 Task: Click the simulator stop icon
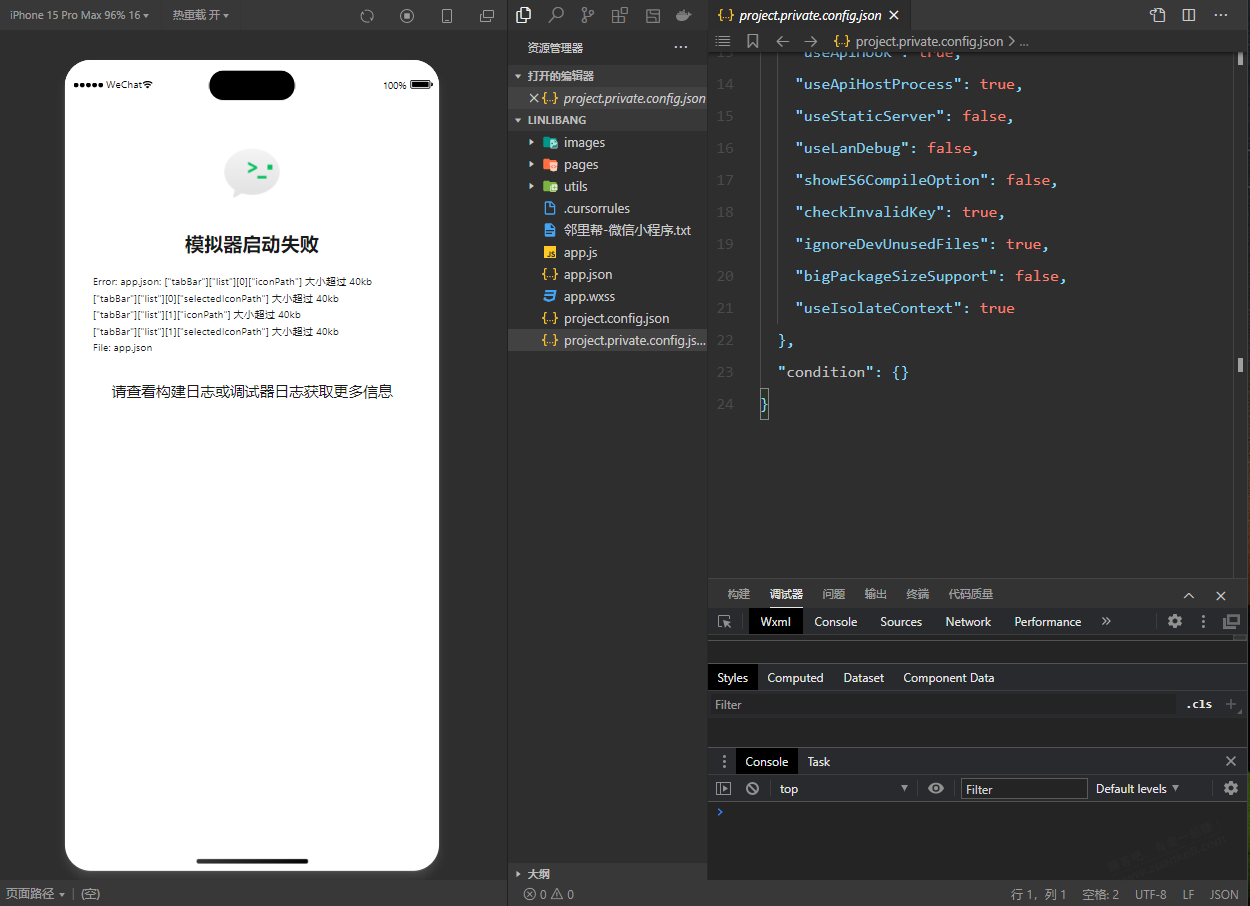tap(407, 16)
